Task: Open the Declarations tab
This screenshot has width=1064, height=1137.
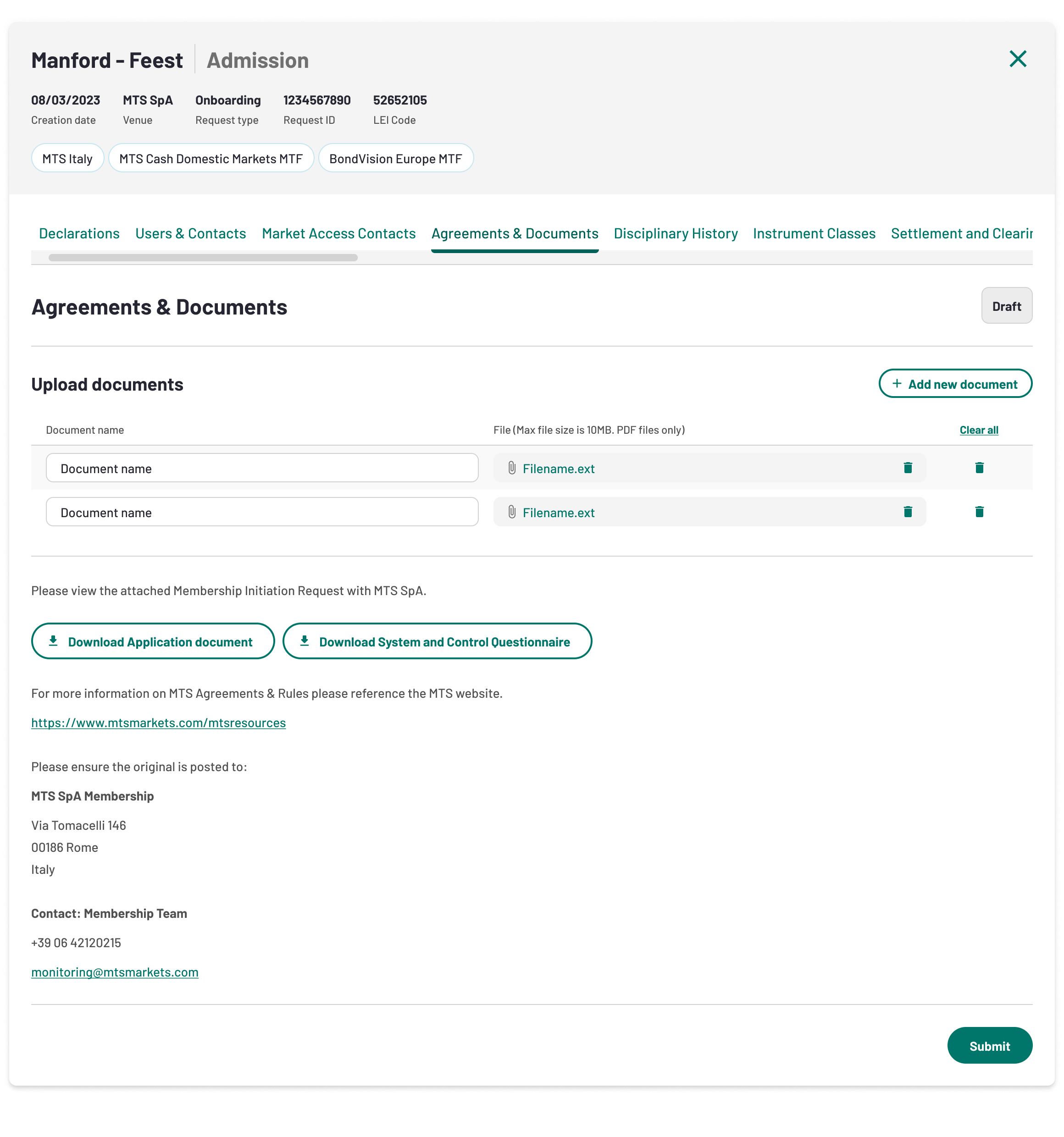Action: click(x=79, y=233)
